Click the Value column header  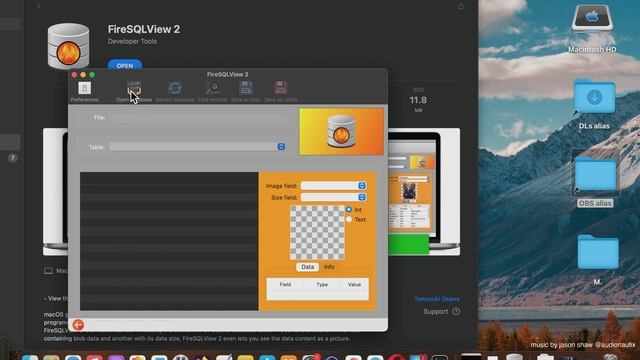point(354,284)
